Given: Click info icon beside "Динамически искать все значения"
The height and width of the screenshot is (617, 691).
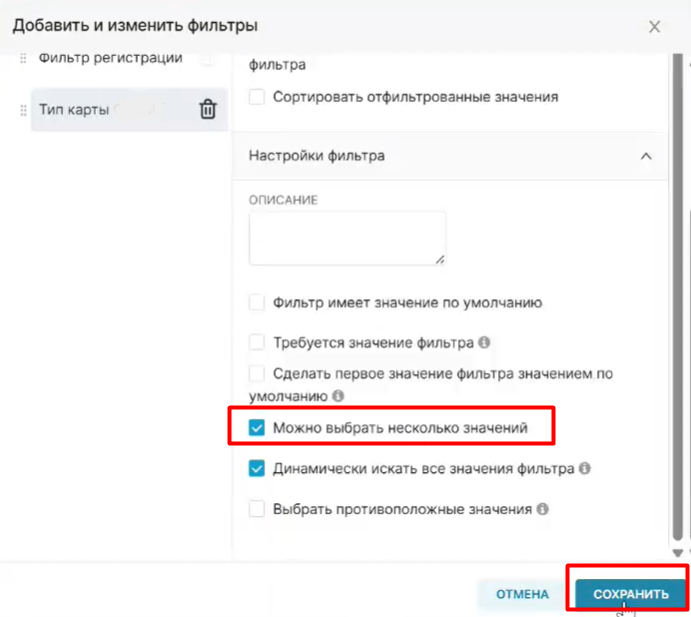Looking at the screenshot, I should [x=584, y=467].
